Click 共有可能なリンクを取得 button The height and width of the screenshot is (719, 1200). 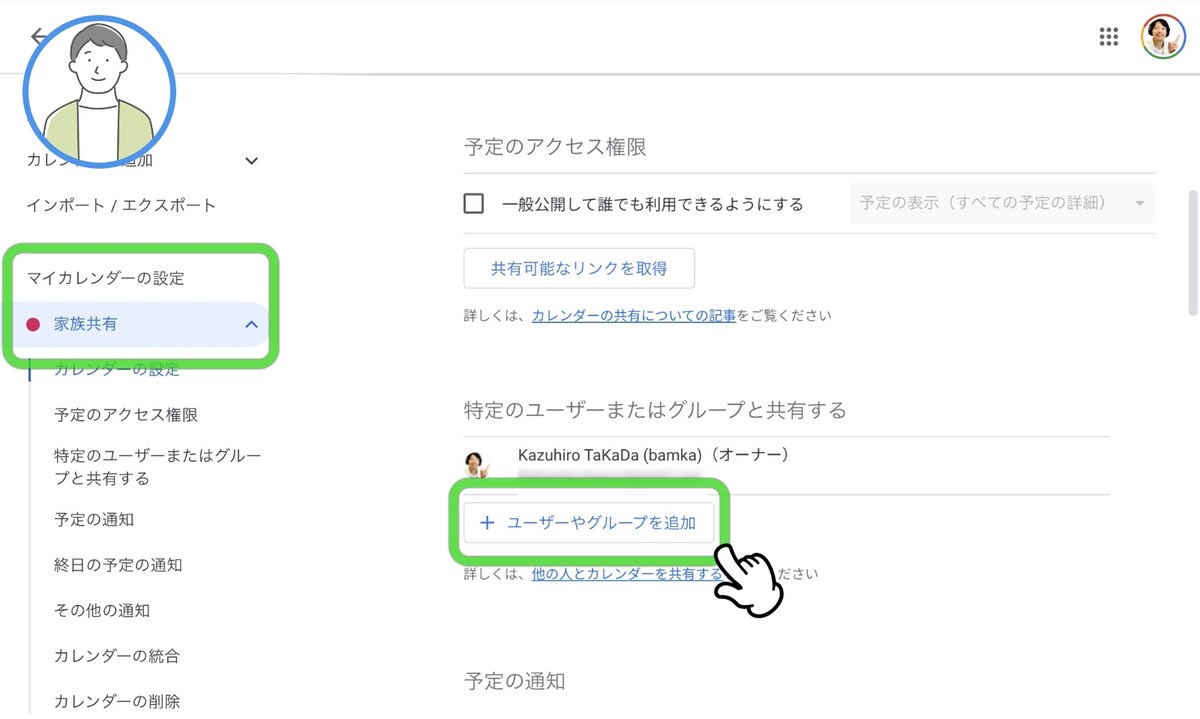click(x=579, y=268)
